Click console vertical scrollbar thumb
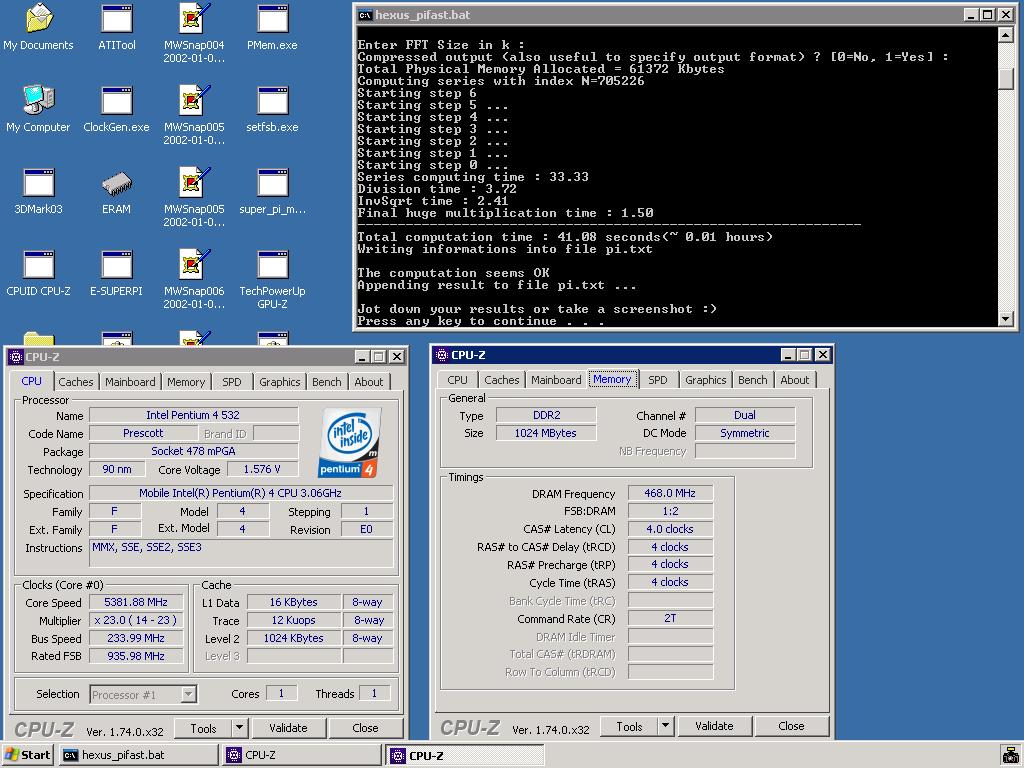The image size is (1024, 768). (1006, 78)
